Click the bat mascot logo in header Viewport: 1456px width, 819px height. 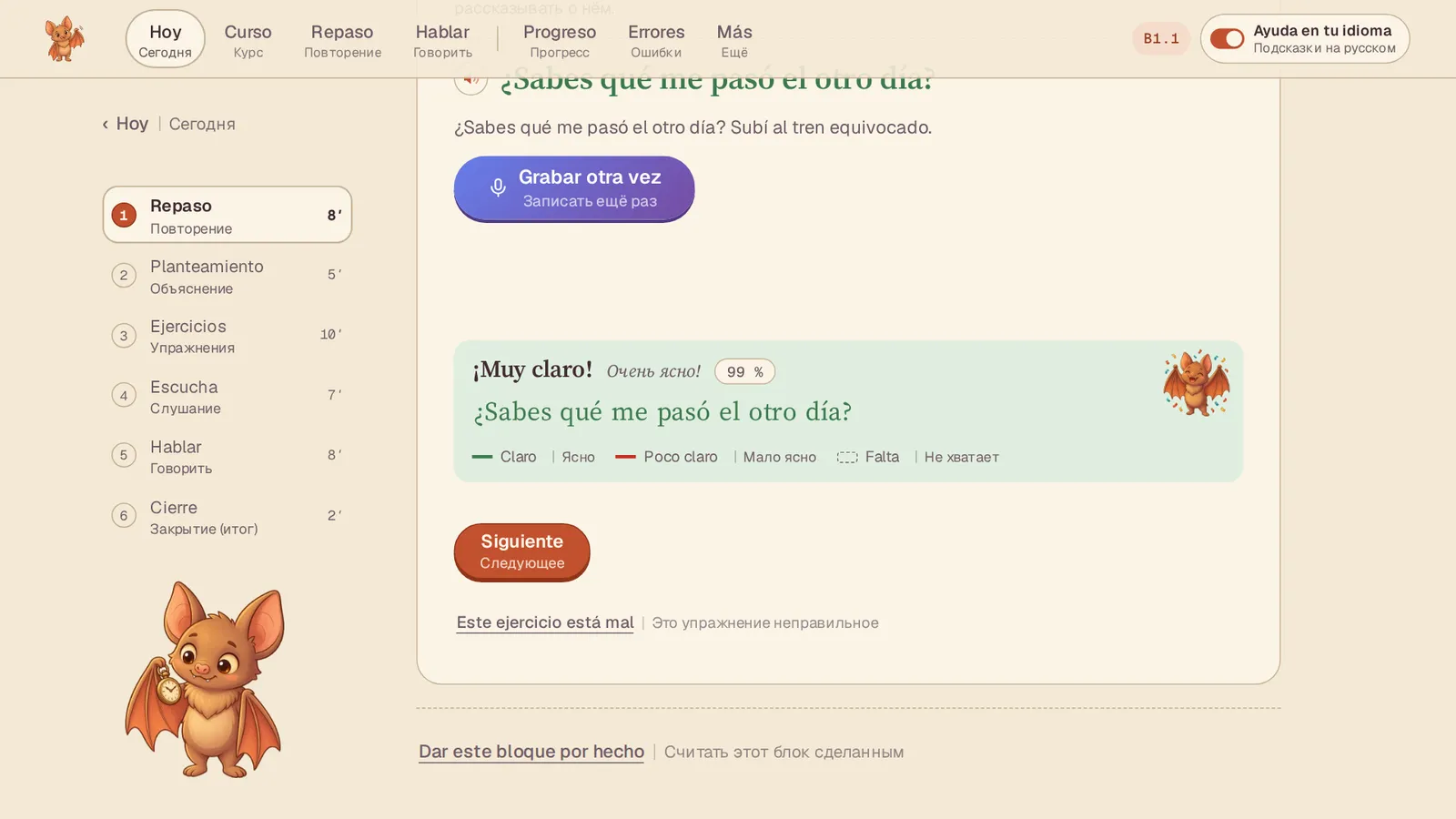[x=65, y=39]
